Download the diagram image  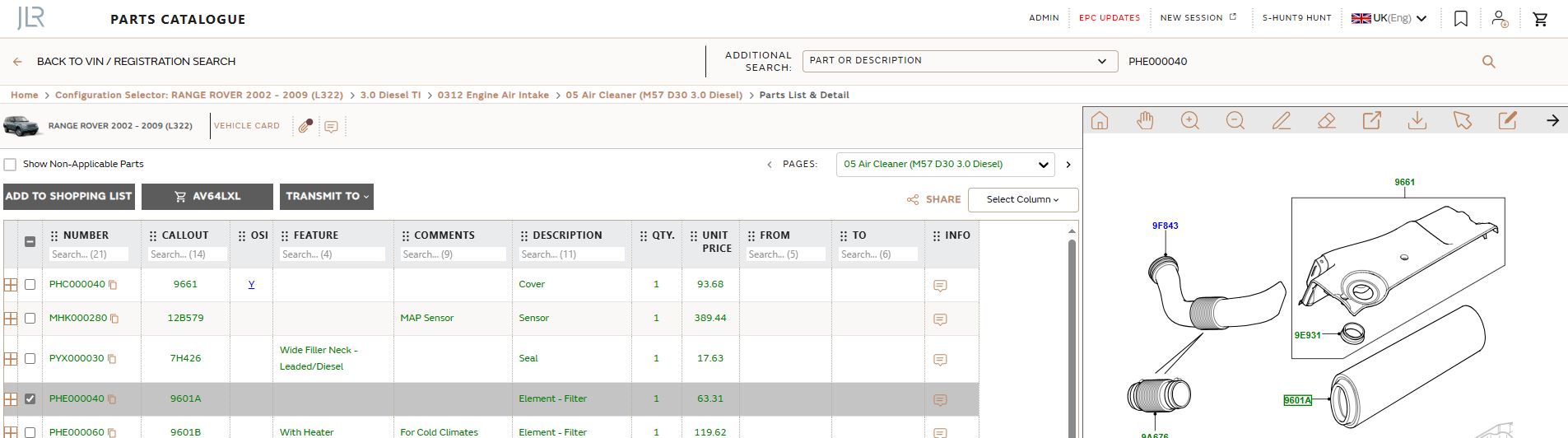(x=1417, y=121)
